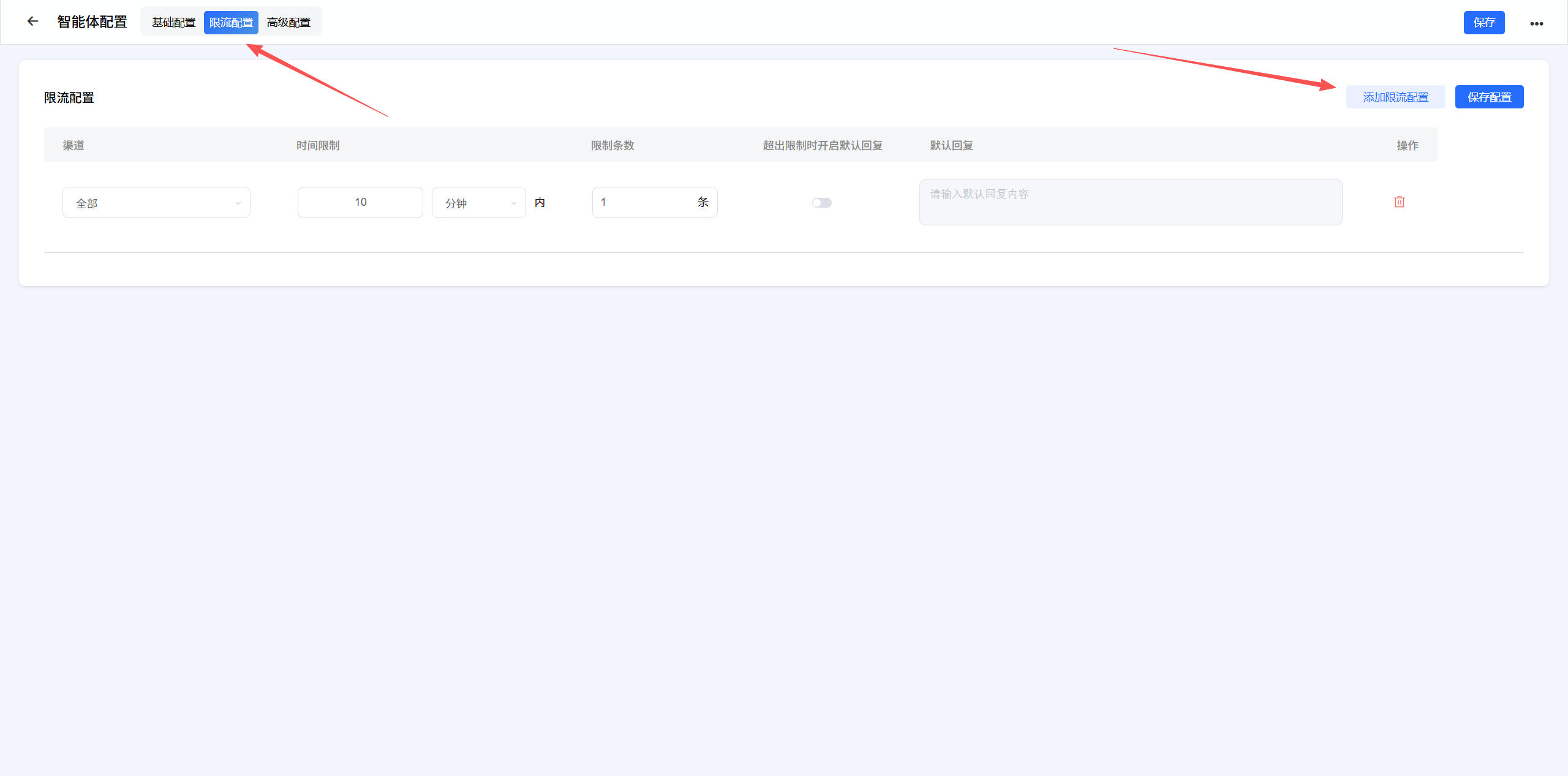1568x776 pixels.
Task: Click the 请输入默认回复内容 text area
Action: pyautogui.click(x=1130, y=202)
